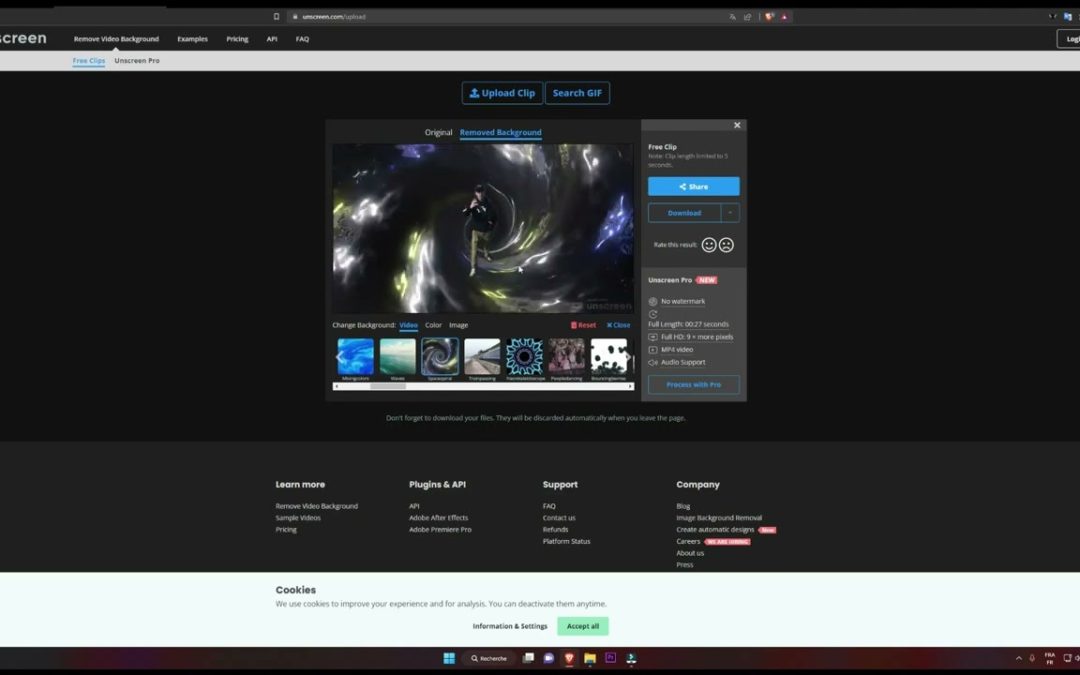The image size is (1080, 675).
Task: Click the Audio Support feature link
Action: click(683, 362)
